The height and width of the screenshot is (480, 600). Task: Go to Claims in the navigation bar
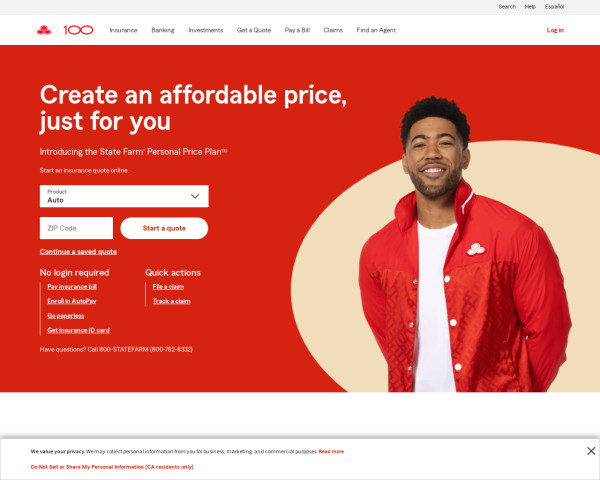(x=333, y=30)
